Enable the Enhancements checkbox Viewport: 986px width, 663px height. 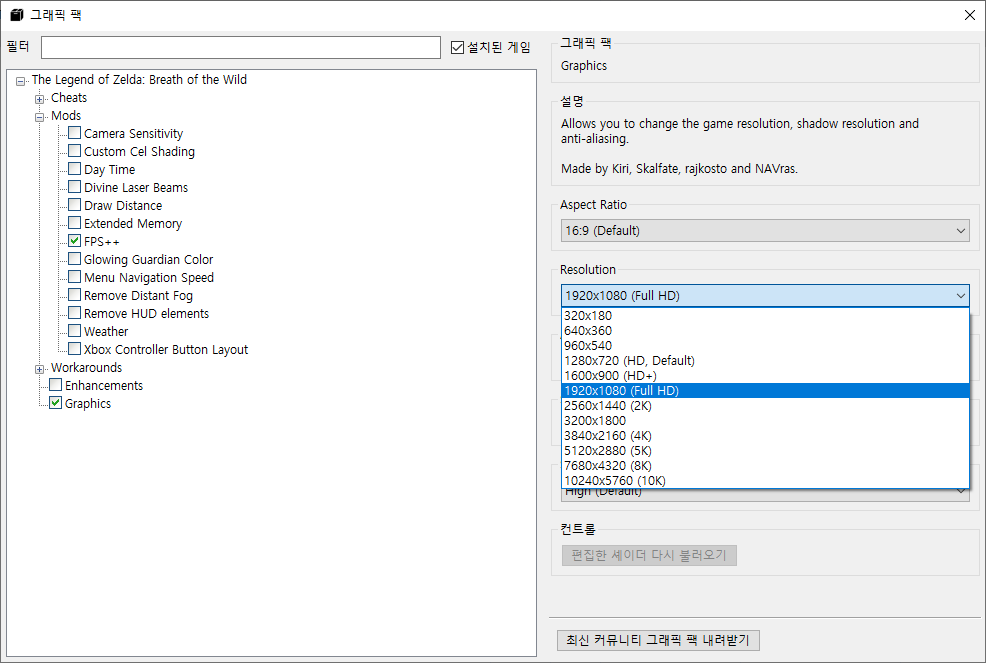click(55, 385)
